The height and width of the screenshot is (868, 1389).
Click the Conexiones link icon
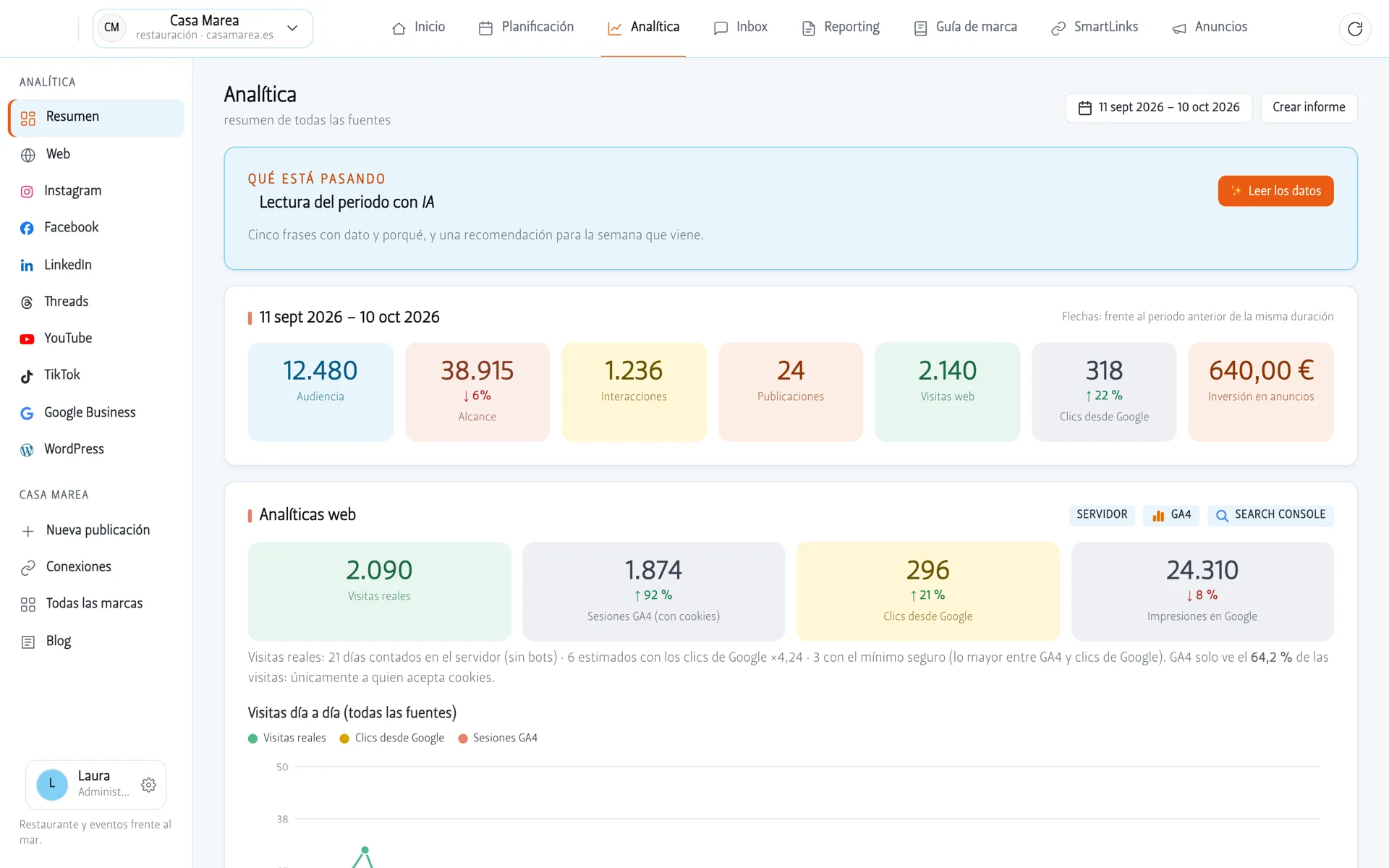point(28,568)
